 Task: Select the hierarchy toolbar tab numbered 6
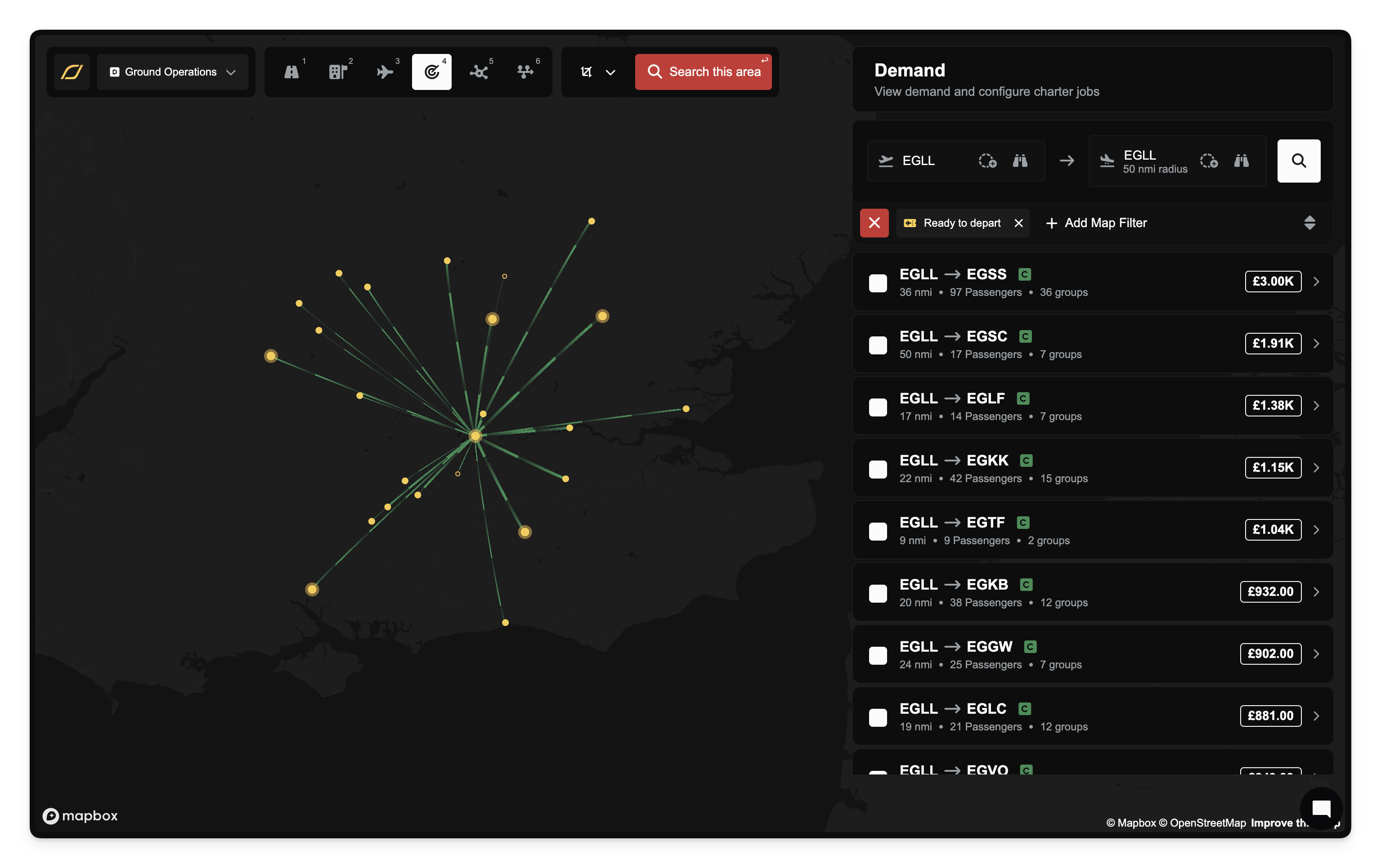[525, 72]
